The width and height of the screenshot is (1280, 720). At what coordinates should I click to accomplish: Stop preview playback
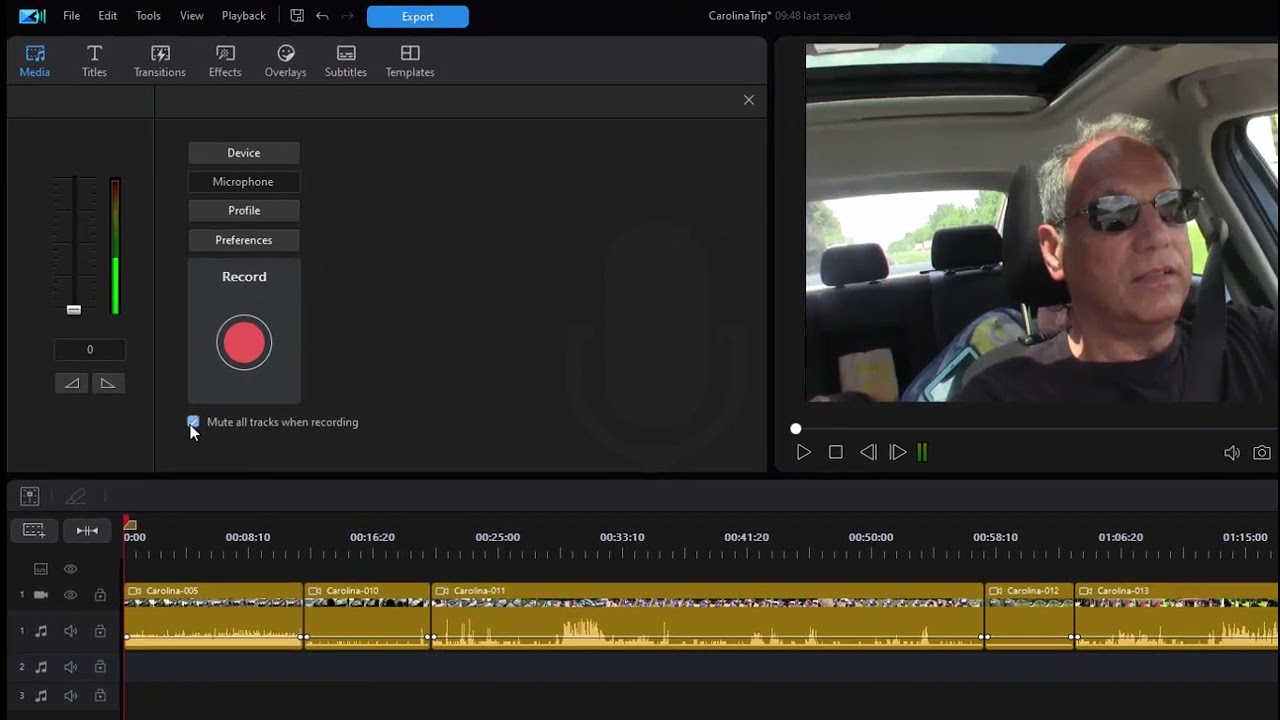(x=836, y=453)
